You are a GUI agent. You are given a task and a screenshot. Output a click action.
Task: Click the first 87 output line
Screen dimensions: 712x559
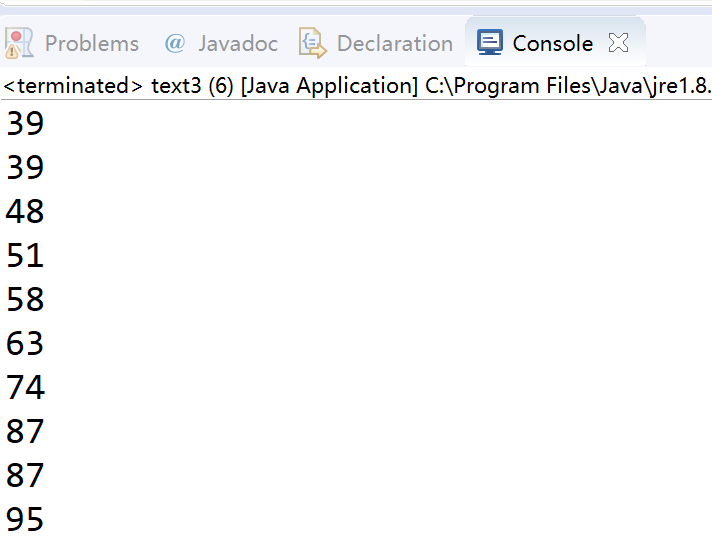(x=25, y=431)
